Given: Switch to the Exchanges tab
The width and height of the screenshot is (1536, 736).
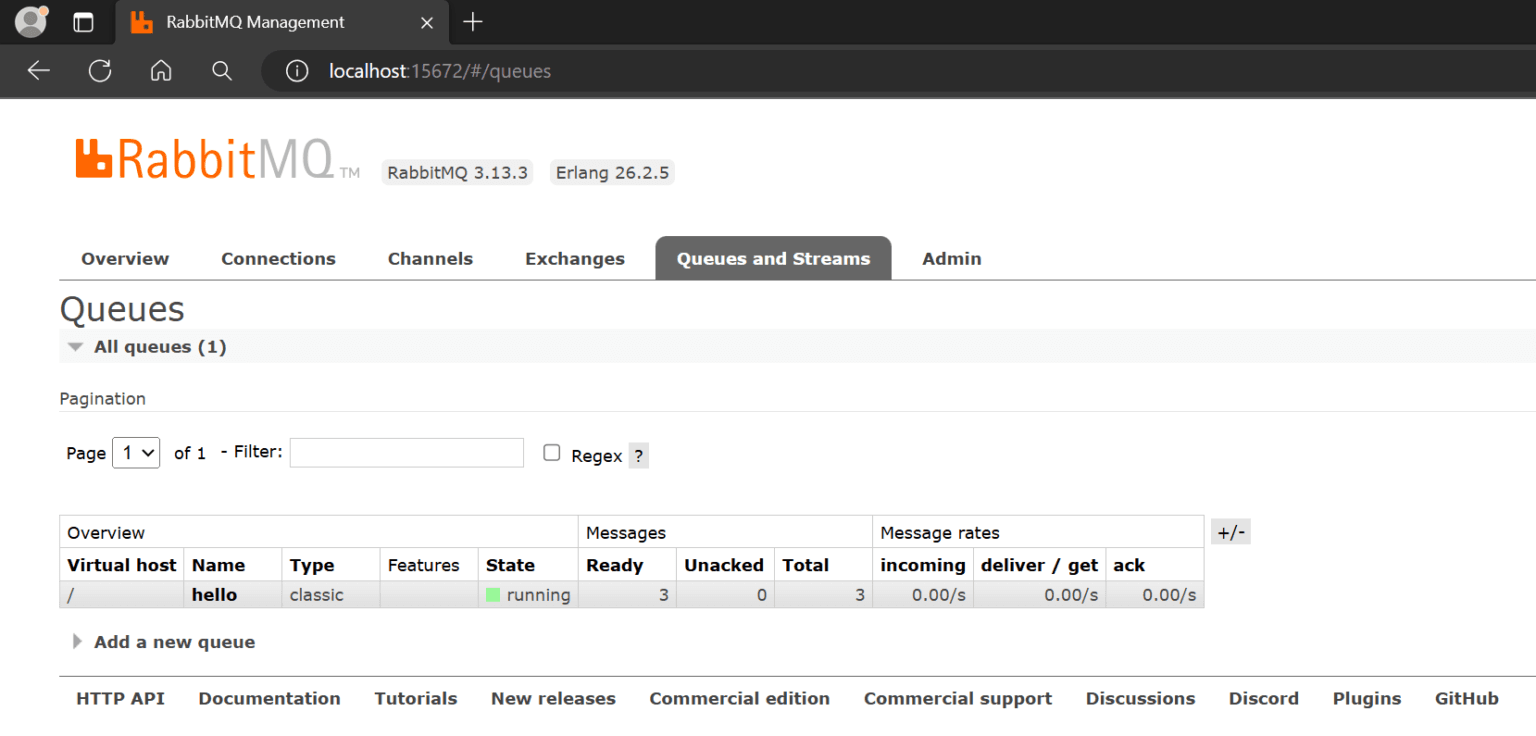Looking at the screenshot, I should tap(574, 258).
